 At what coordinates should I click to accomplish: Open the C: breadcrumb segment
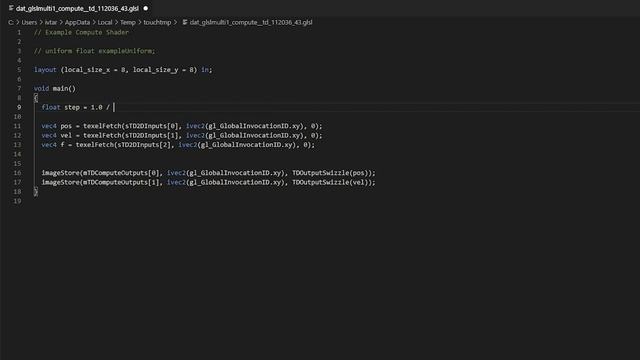click(11, 22)
